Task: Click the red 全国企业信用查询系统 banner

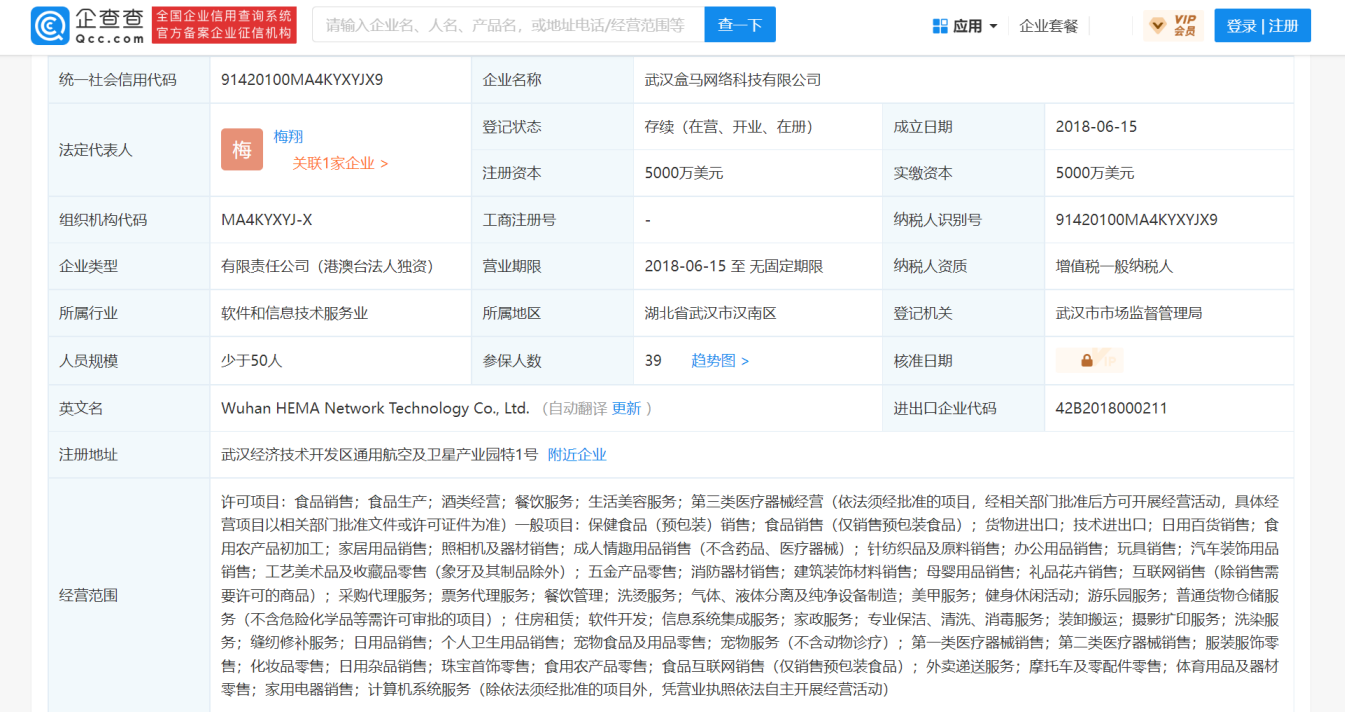Action: (225, 25)
